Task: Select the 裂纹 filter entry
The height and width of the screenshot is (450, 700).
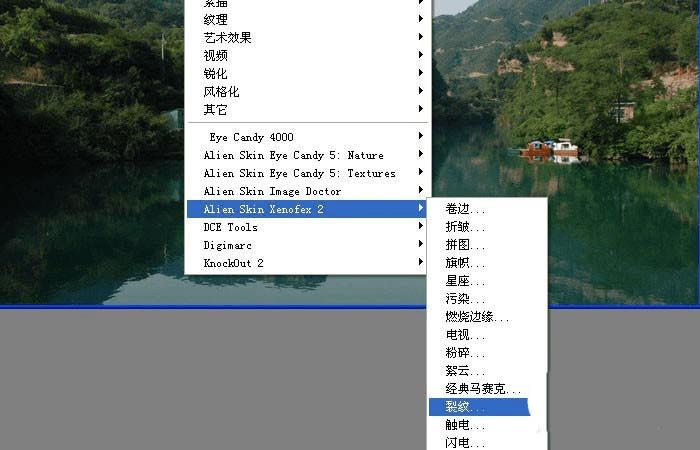Action: coord(479,407)
